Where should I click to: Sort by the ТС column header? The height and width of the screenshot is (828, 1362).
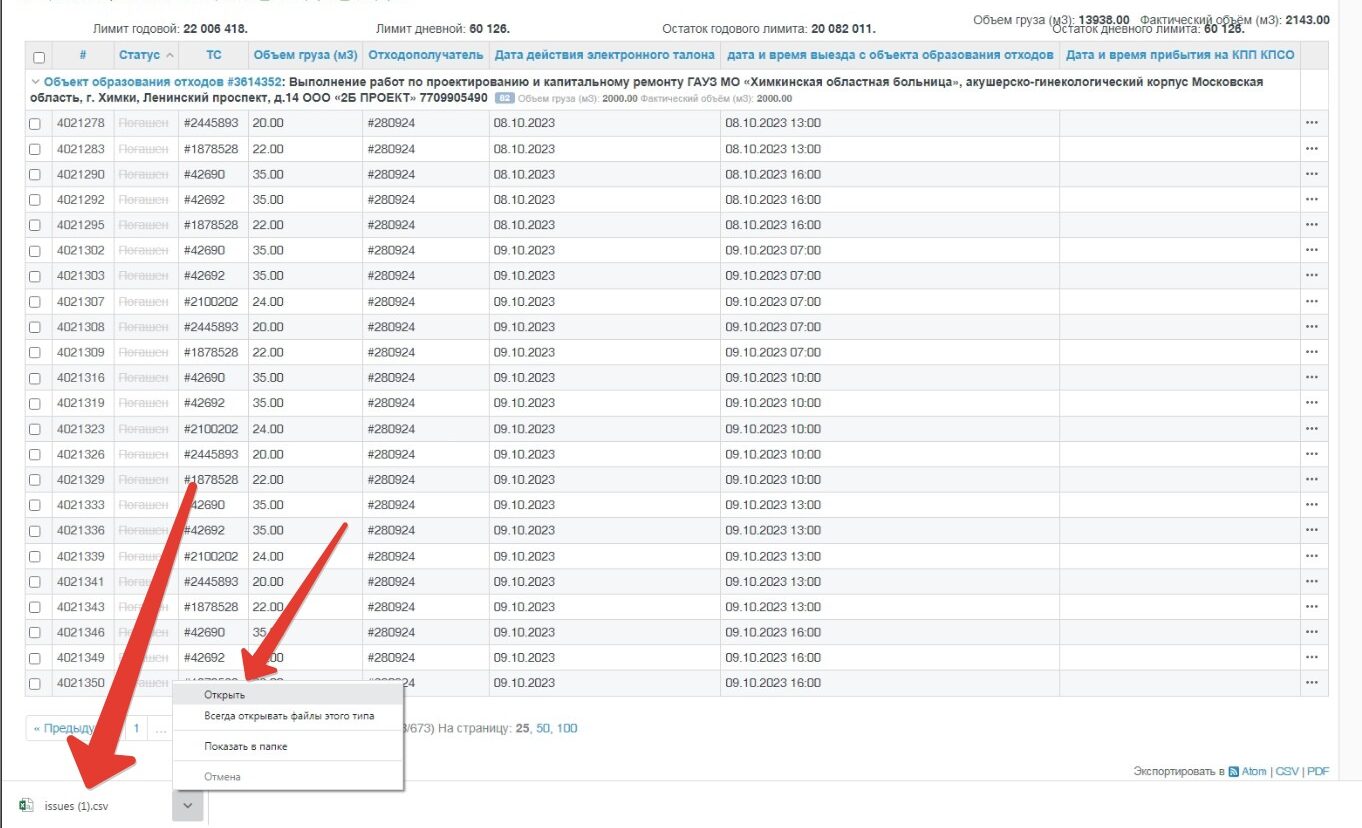coord(214,55)
